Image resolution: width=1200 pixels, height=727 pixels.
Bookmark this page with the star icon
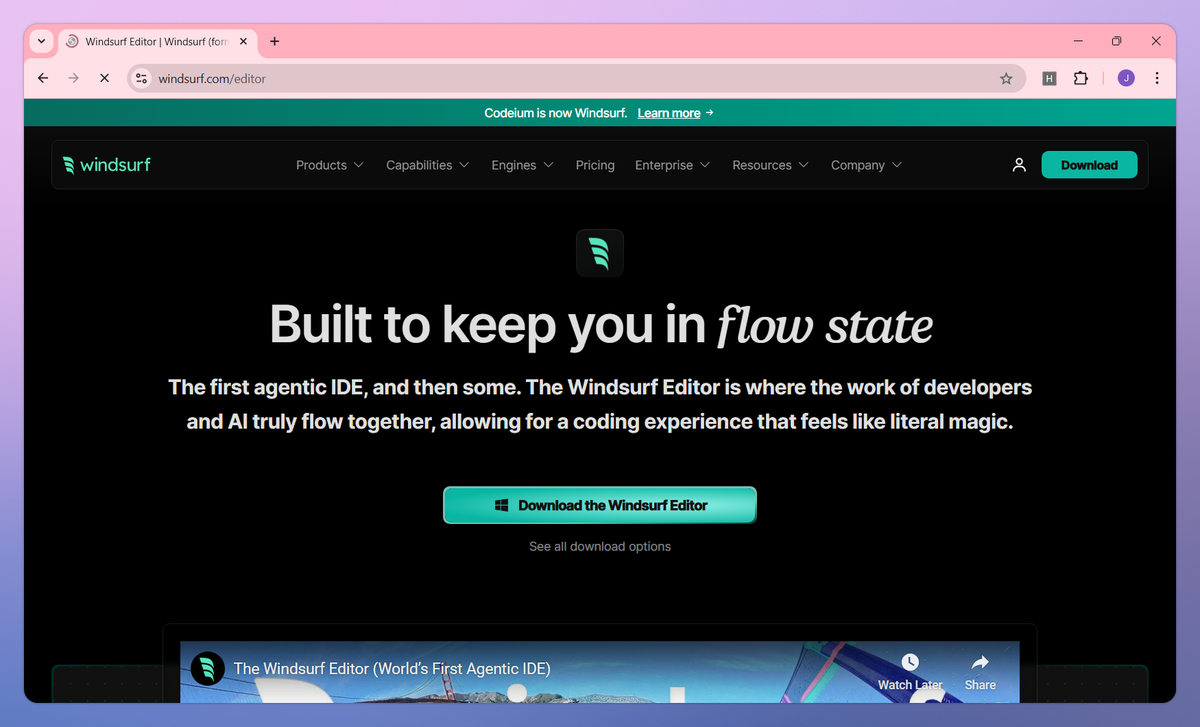(1006, 78)
